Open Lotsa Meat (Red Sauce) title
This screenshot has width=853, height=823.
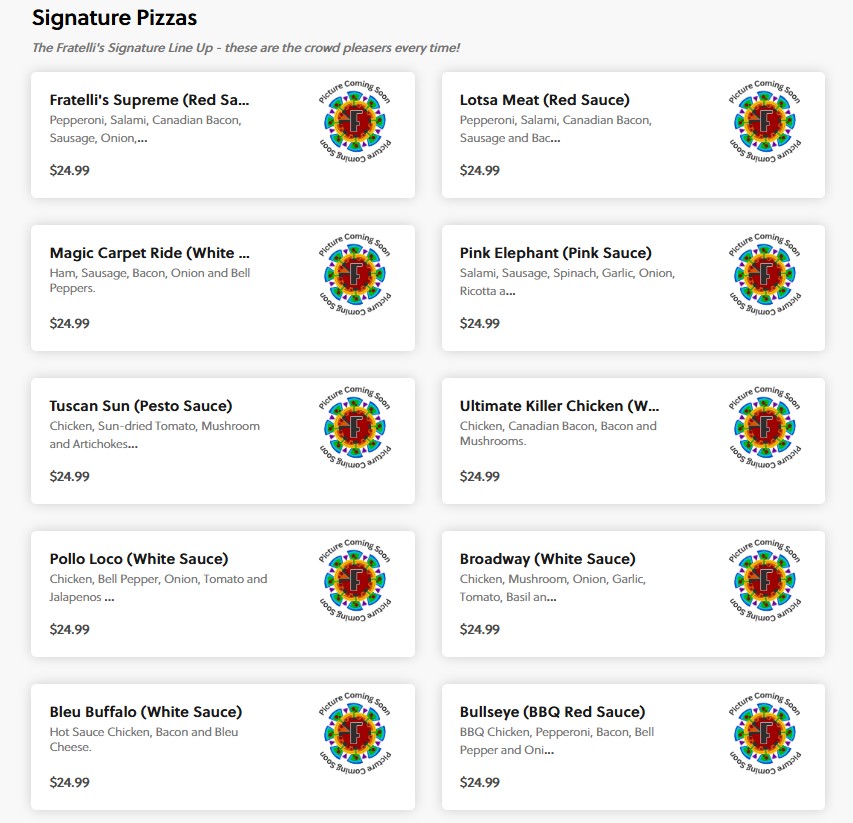coord(544,100)
